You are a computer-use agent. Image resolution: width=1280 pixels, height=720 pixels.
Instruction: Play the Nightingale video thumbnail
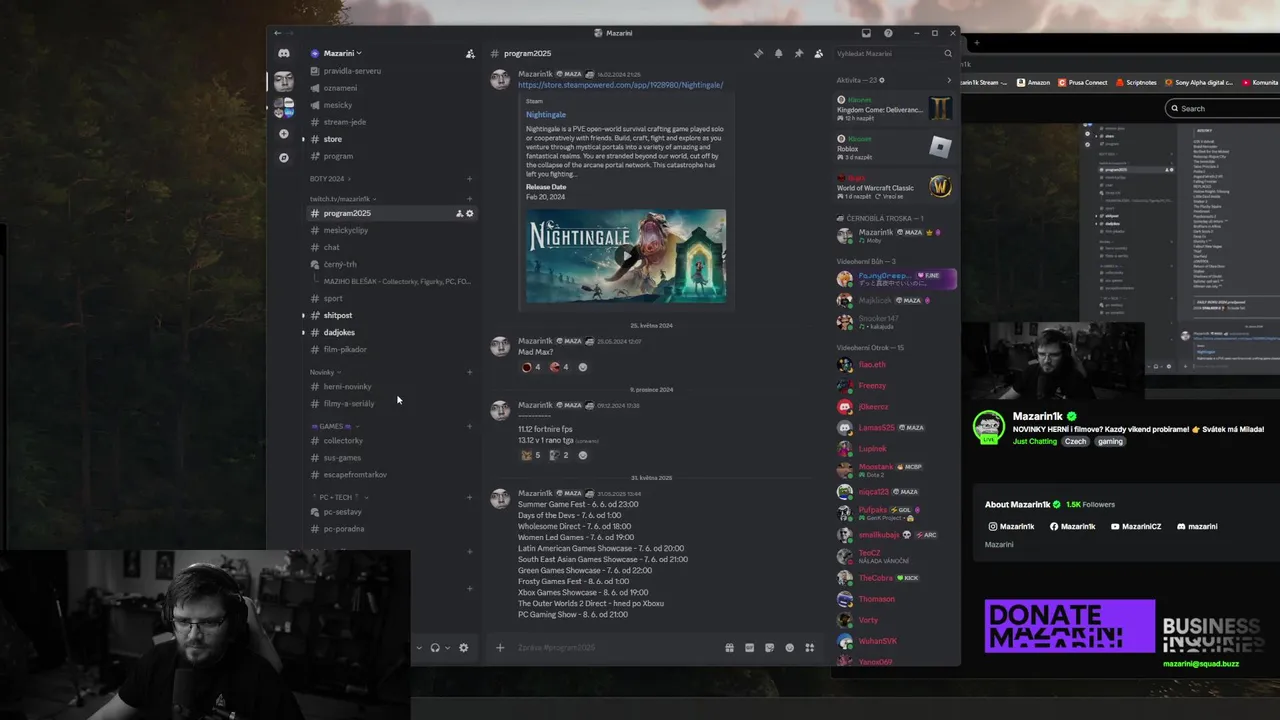626,256
